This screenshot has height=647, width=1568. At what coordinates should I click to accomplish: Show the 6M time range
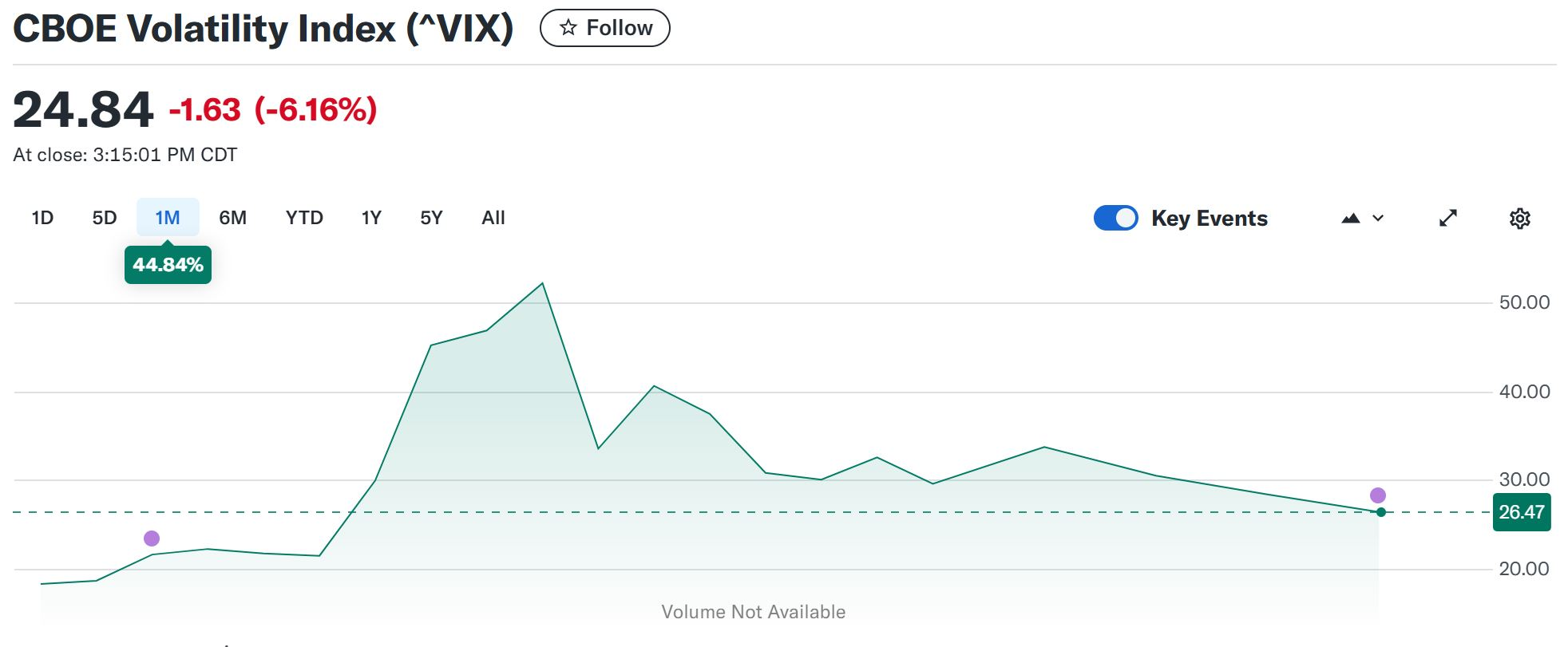pyautogui.click(x=232, y=218)
